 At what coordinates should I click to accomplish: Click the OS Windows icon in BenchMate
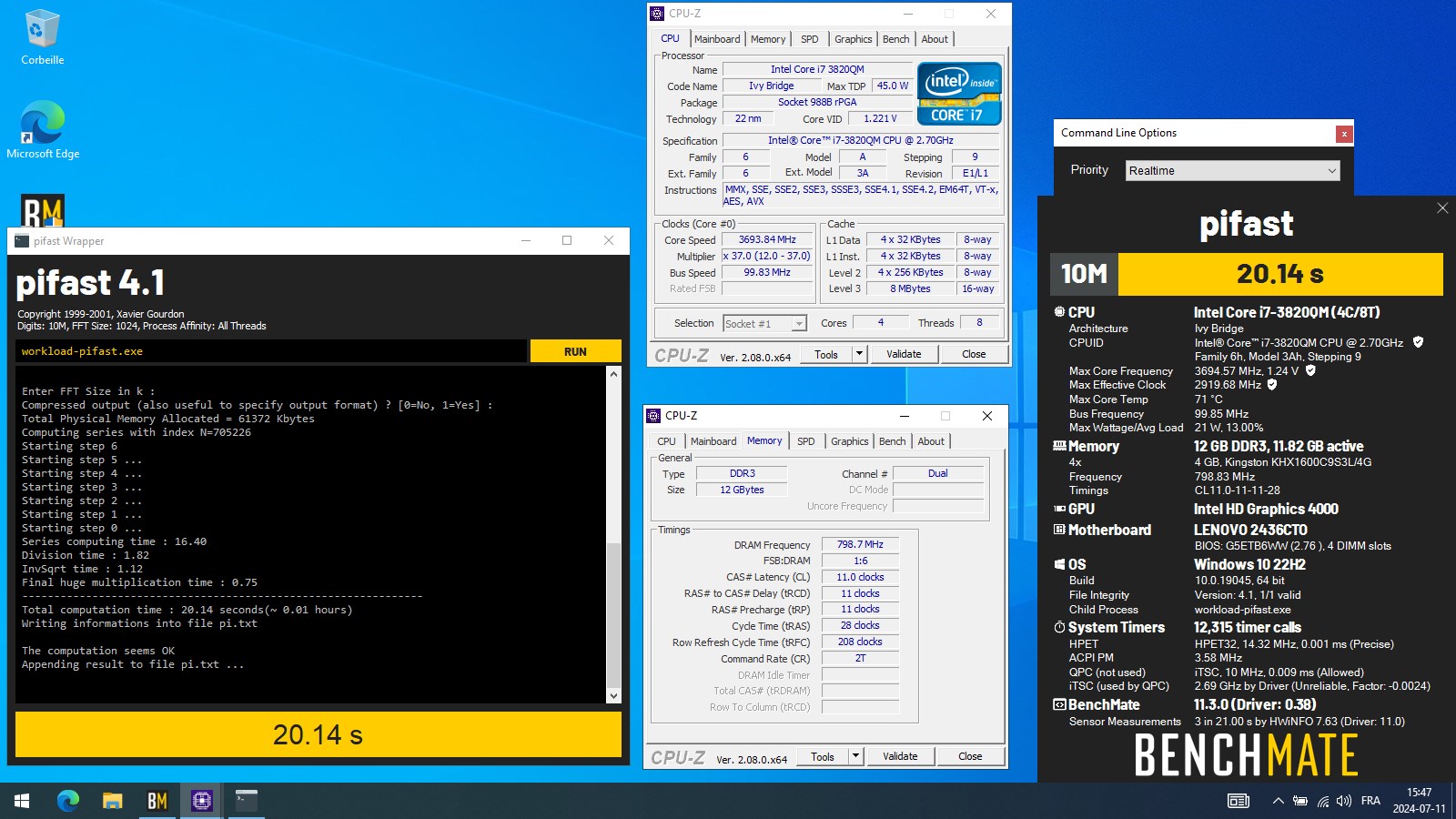1059,564
